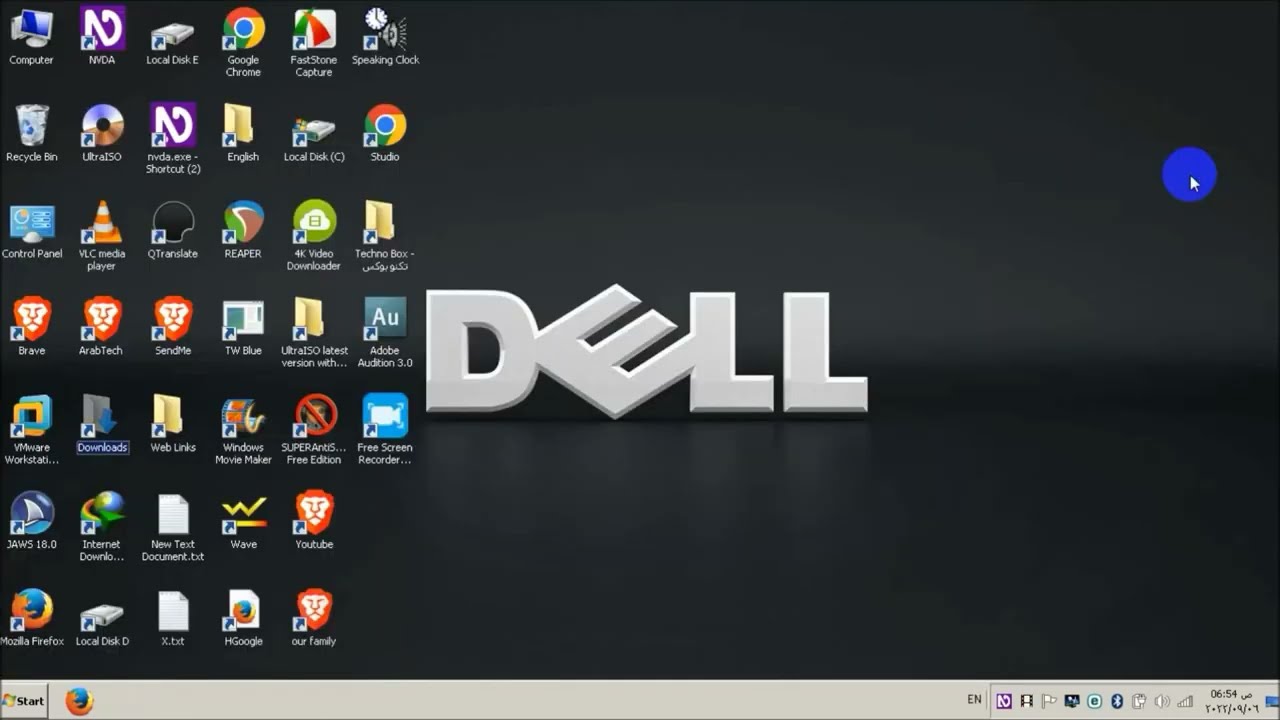1280x720 pixels.
Task: Open the volume speaker tray icon
Action: [x=1162, y=701]
